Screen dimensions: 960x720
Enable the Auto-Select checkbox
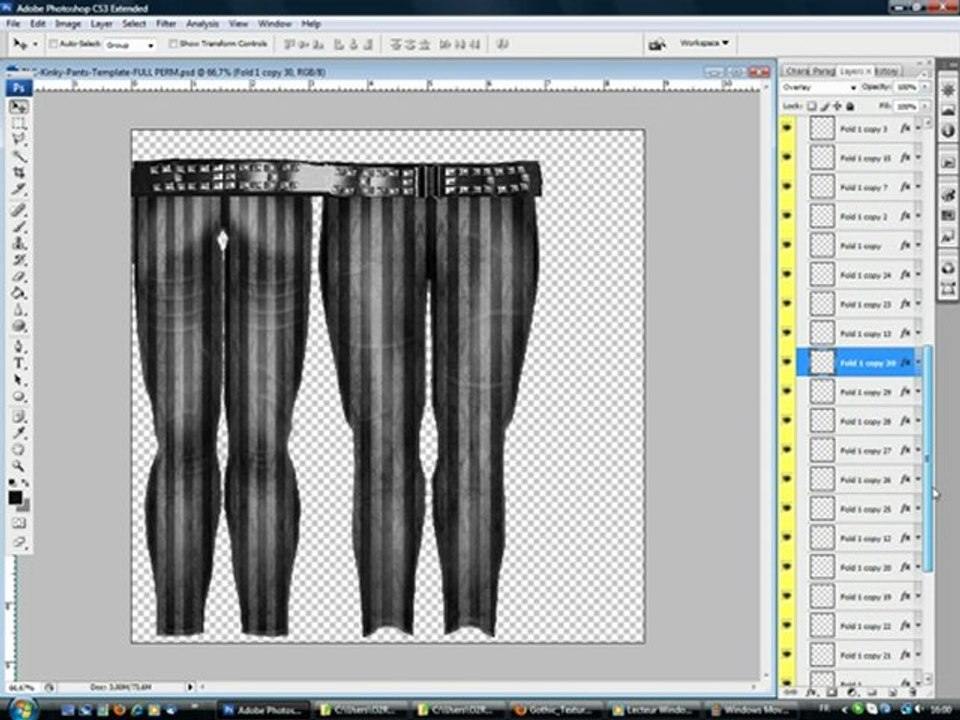pyautogui.click(x=53, y=44)
